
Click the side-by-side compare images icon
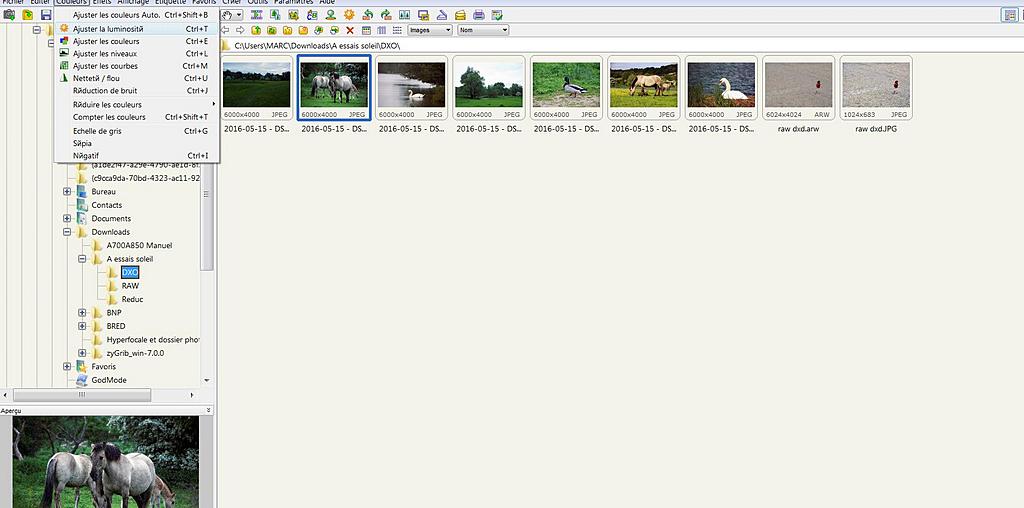(404, 15)
